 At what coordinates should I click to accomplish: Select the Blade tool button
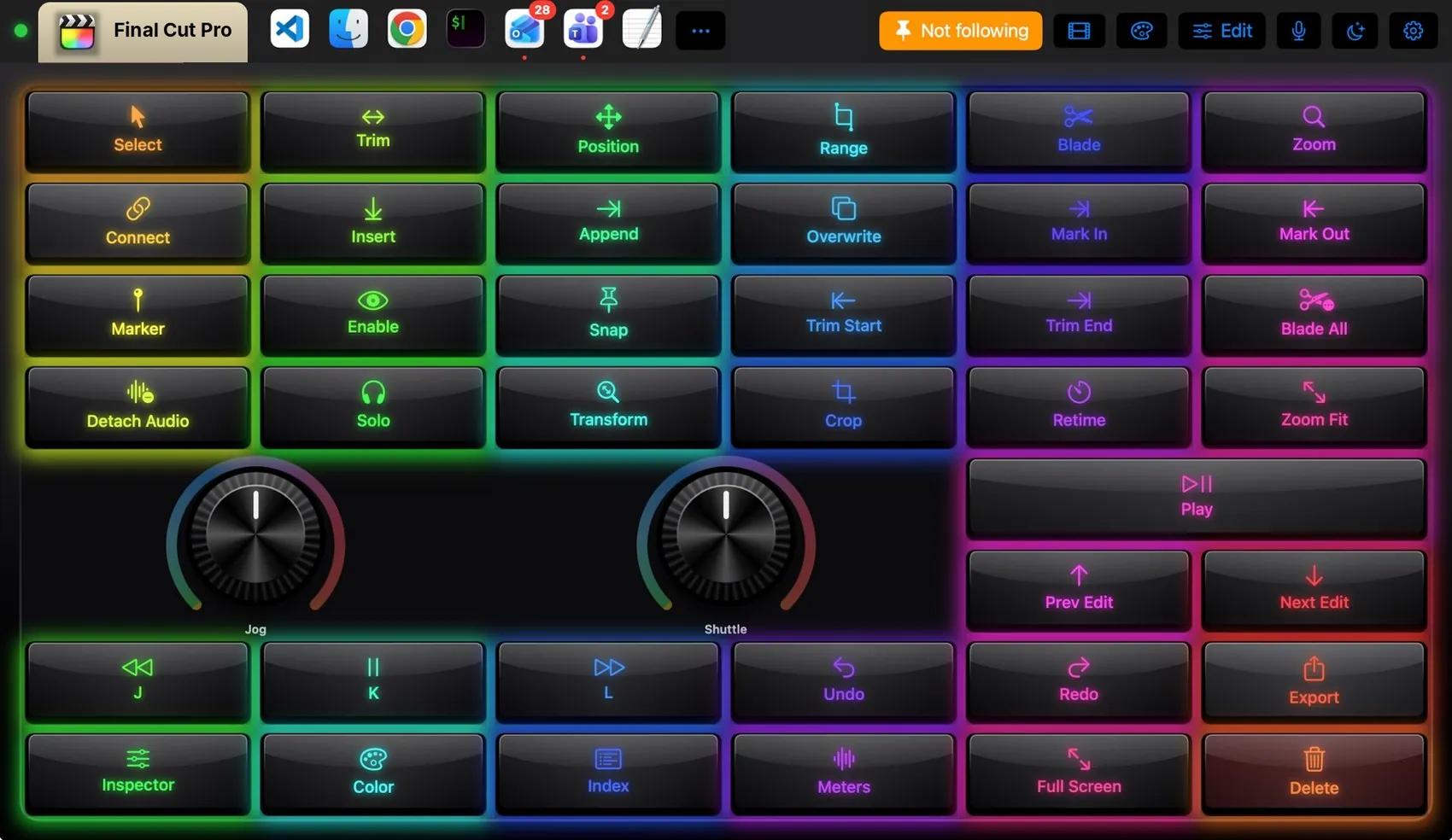point(1078,131)
